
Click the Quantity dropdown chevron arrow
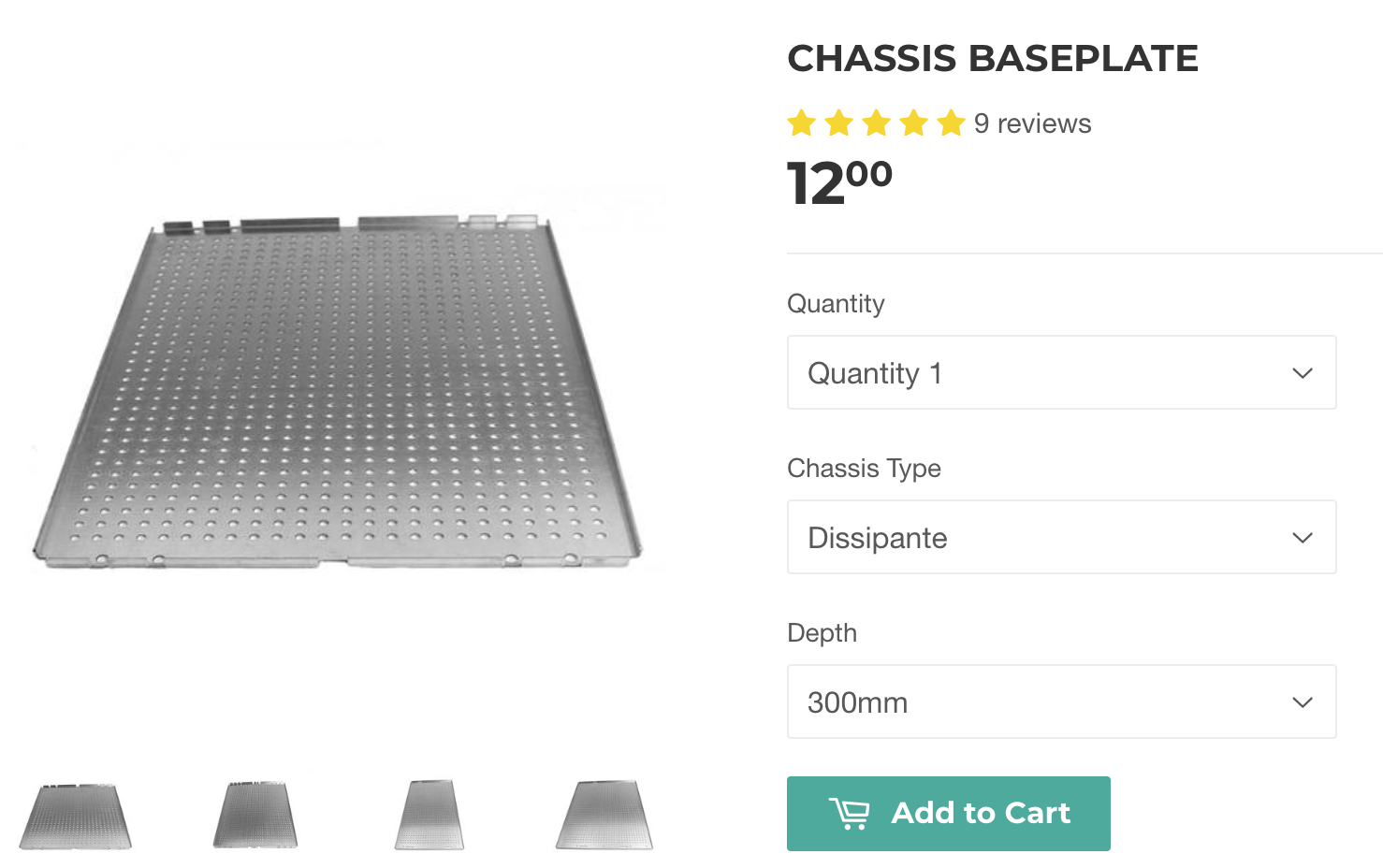point(1303,373)
